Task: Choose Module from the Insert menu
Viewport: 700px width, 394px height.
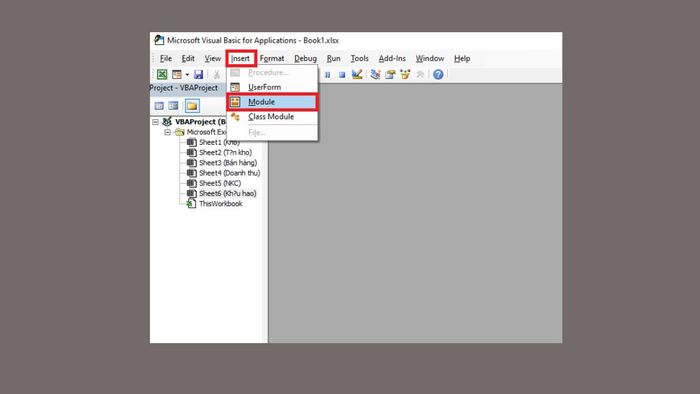Action: tap(272, 102)
